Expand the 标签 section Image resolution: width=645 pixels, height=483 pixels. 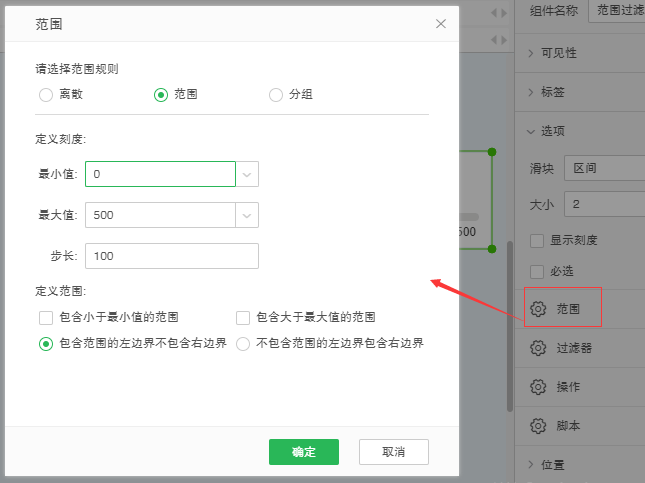click(531, 92)
